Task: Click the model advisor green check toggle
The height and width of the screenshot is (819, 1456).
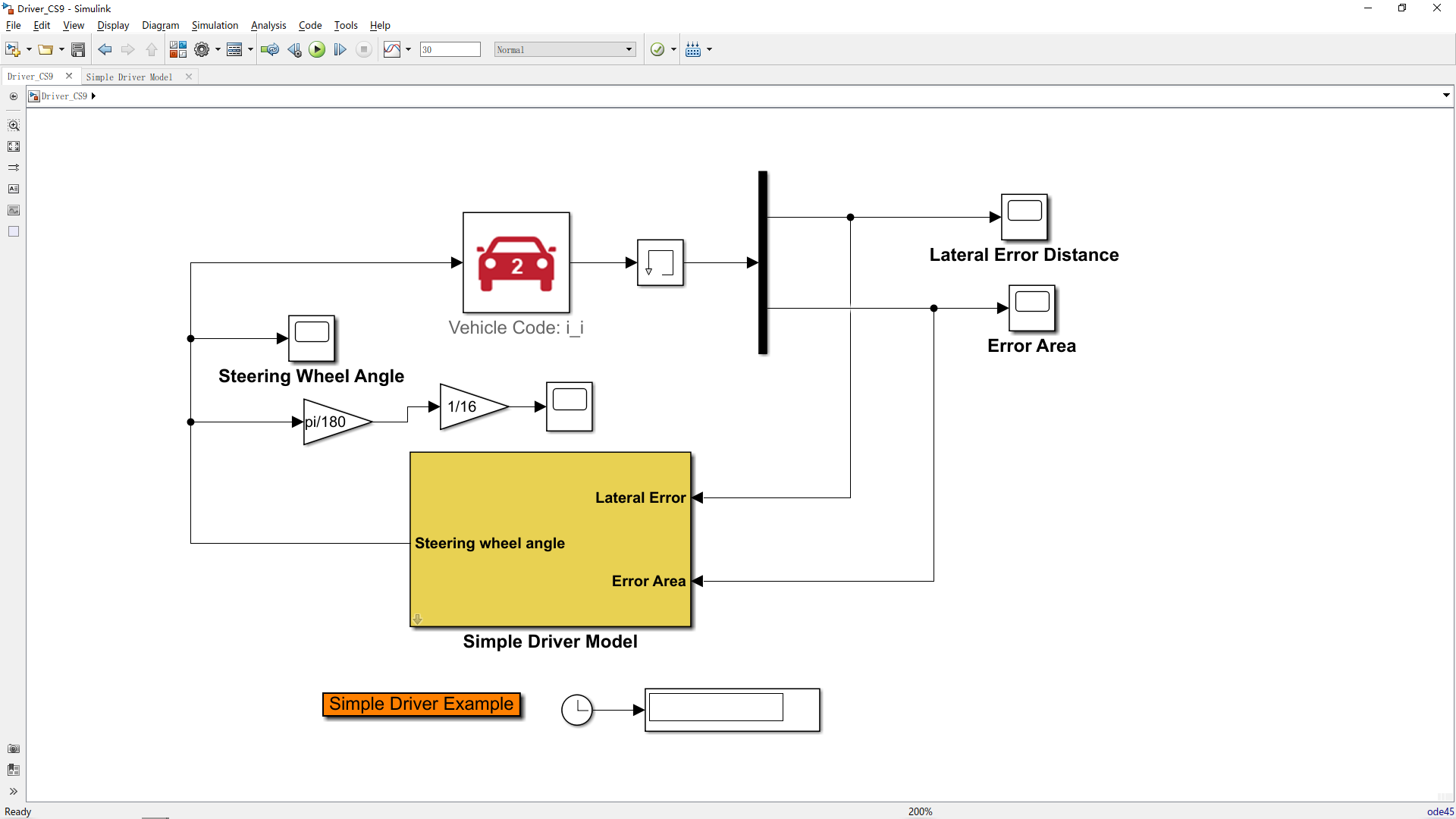Action: [x=657, y=49]
